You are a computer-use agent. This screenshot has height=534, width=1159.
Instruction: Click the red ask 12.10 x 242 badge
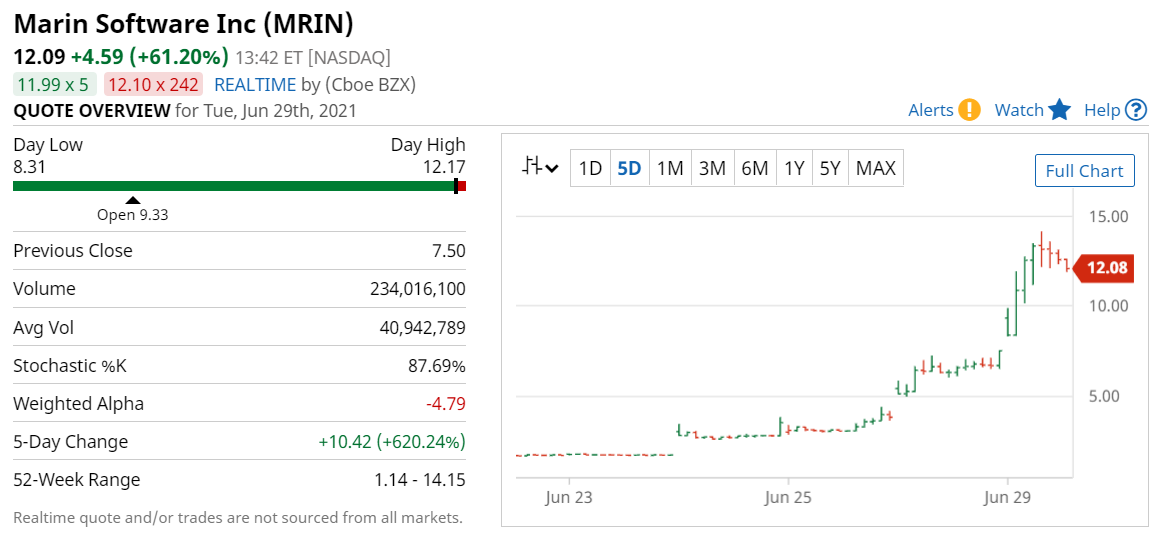(x=153, y=84)
